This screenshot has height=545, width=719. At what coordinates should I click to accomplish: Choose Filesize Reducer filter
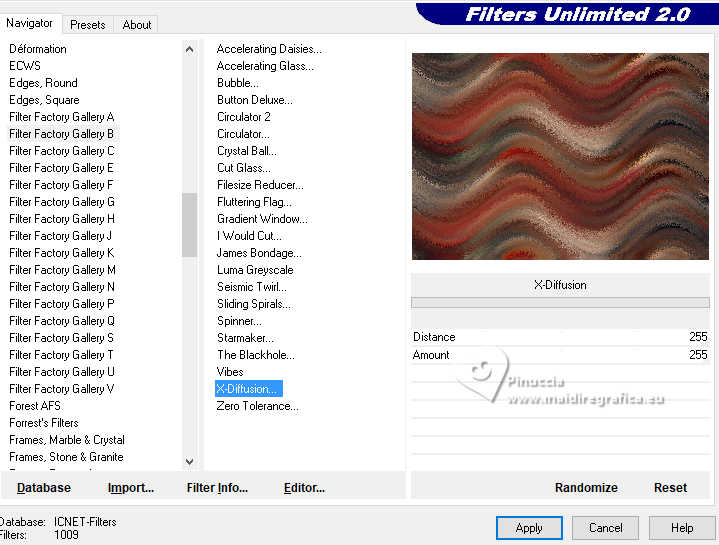[x=260, y=185]
